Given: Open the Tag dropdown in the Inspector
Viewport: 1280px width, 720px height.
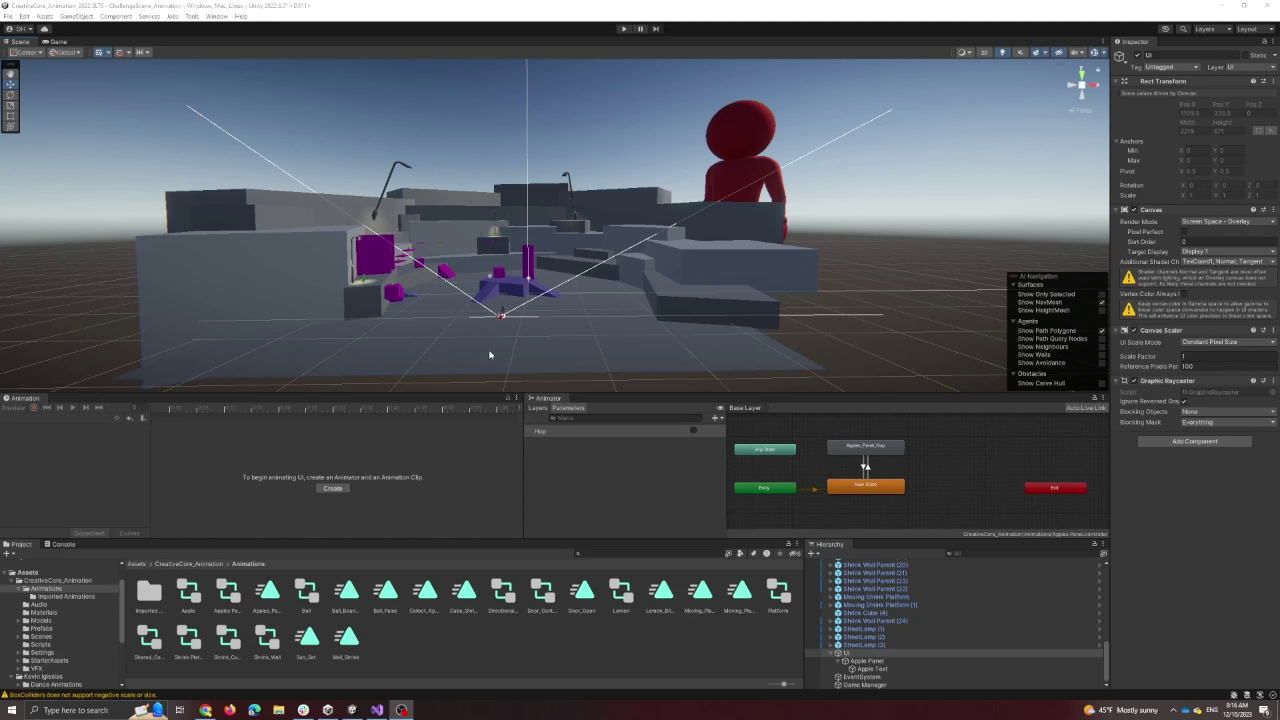Looking at the screenshot, I should (1170, 67).
